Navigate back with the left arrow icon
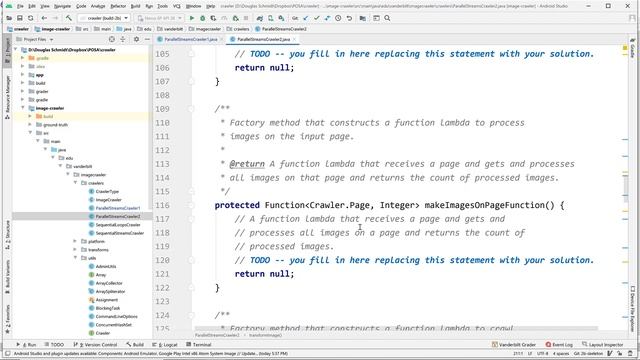 [x=44, y=18]
